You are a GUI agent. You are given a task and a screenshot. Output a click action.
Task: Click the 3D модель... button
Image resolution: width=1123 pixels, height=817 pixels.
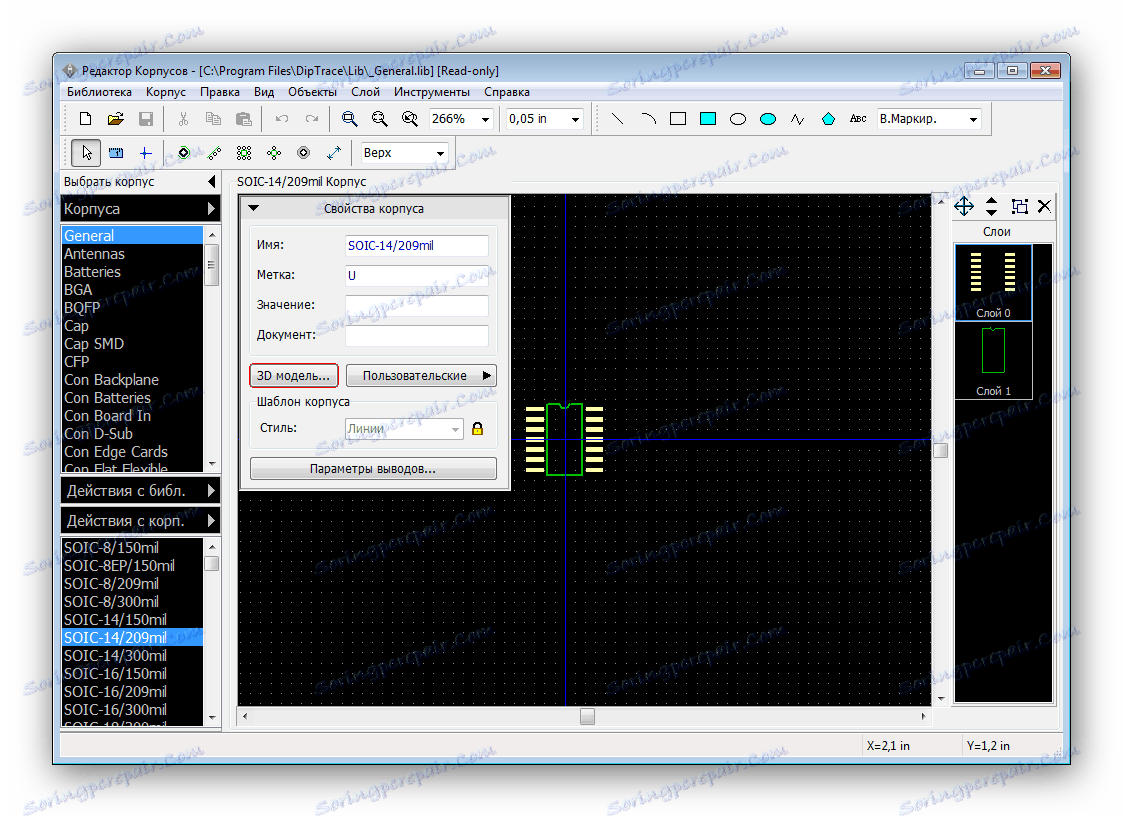tap(294, 376)
